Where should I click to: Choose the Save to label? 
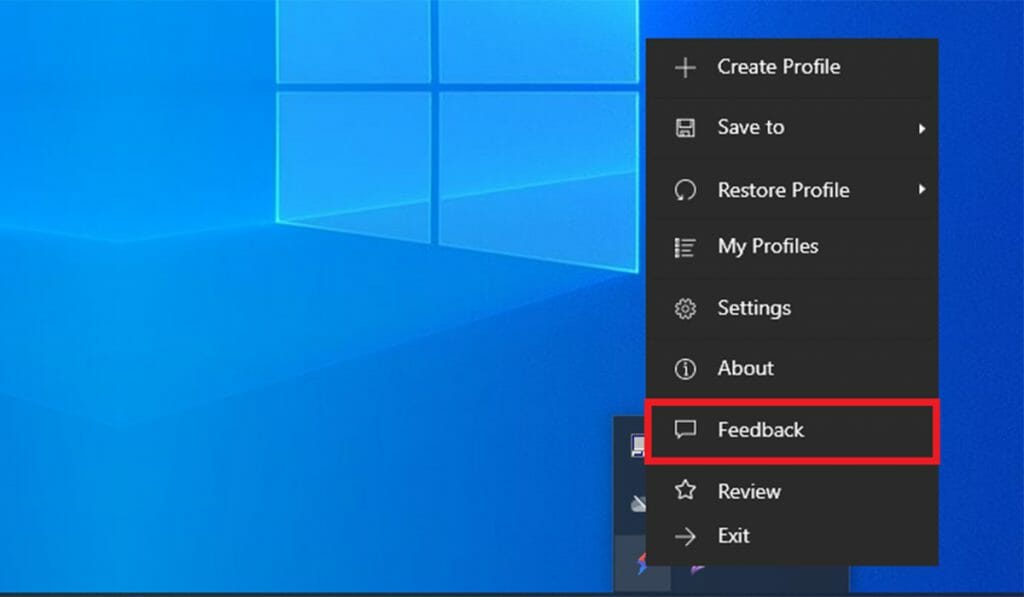[750, 127]
